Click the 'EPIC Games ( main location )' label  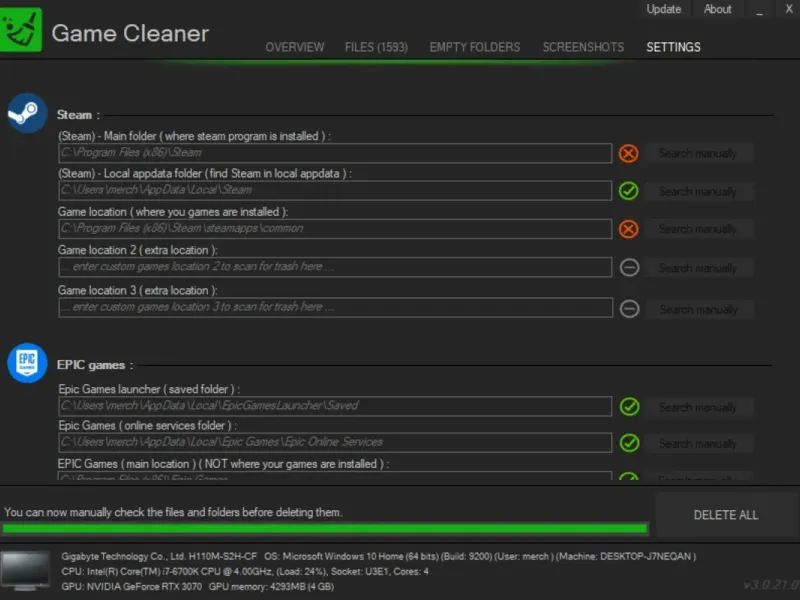tap(223, 464)
